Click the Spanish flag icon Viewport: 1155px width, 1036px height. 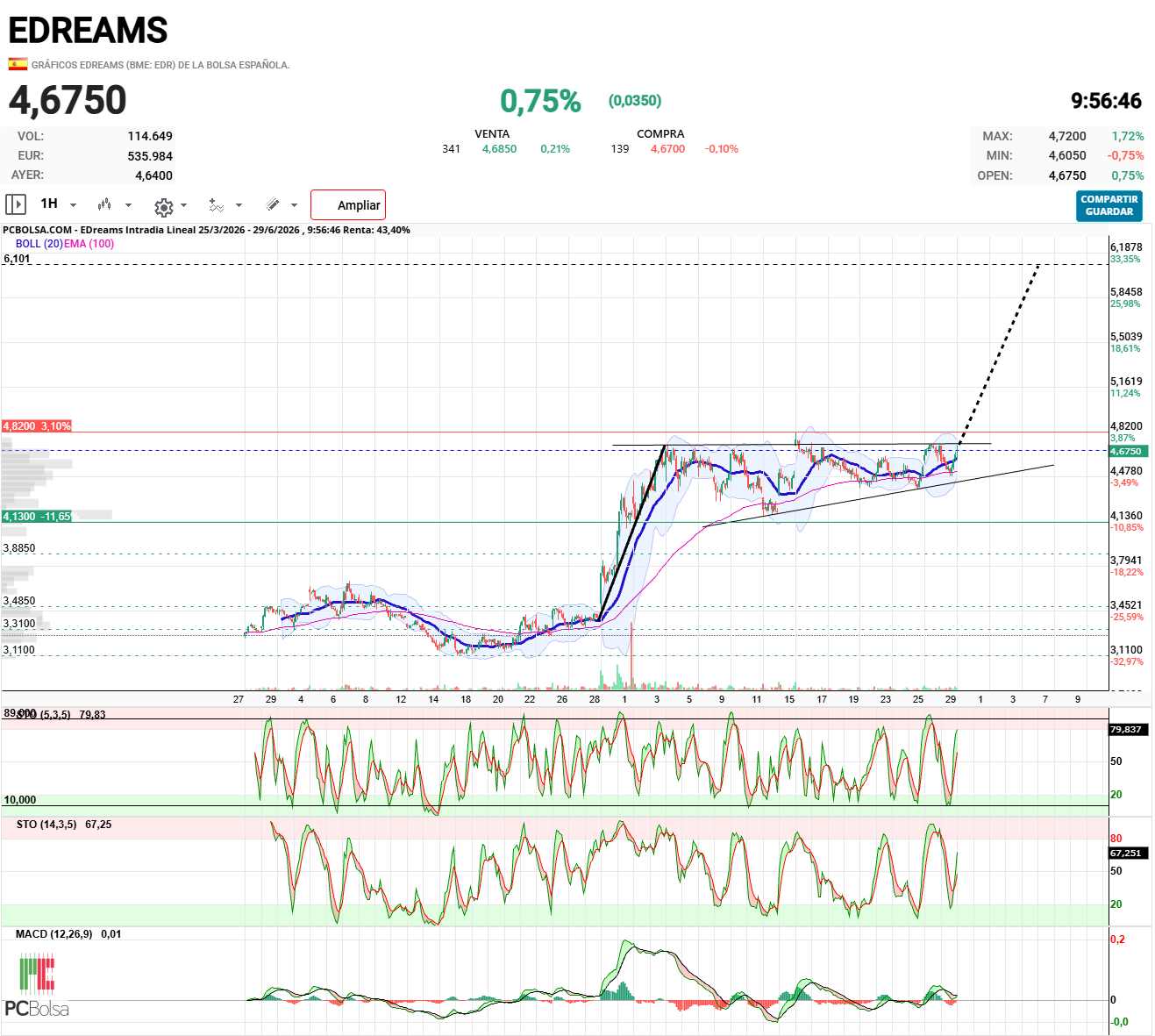point(18,64)
